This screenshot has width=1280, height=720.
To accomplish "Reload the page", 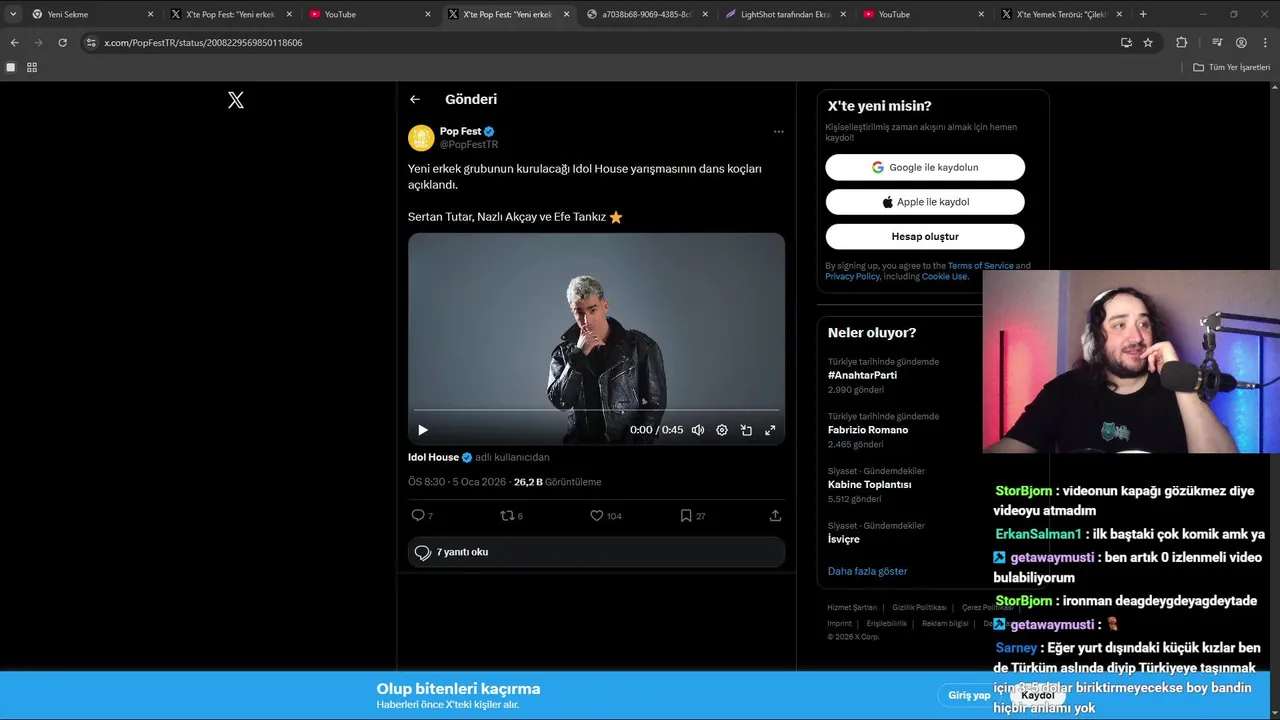I will click(x=62, y=43).
